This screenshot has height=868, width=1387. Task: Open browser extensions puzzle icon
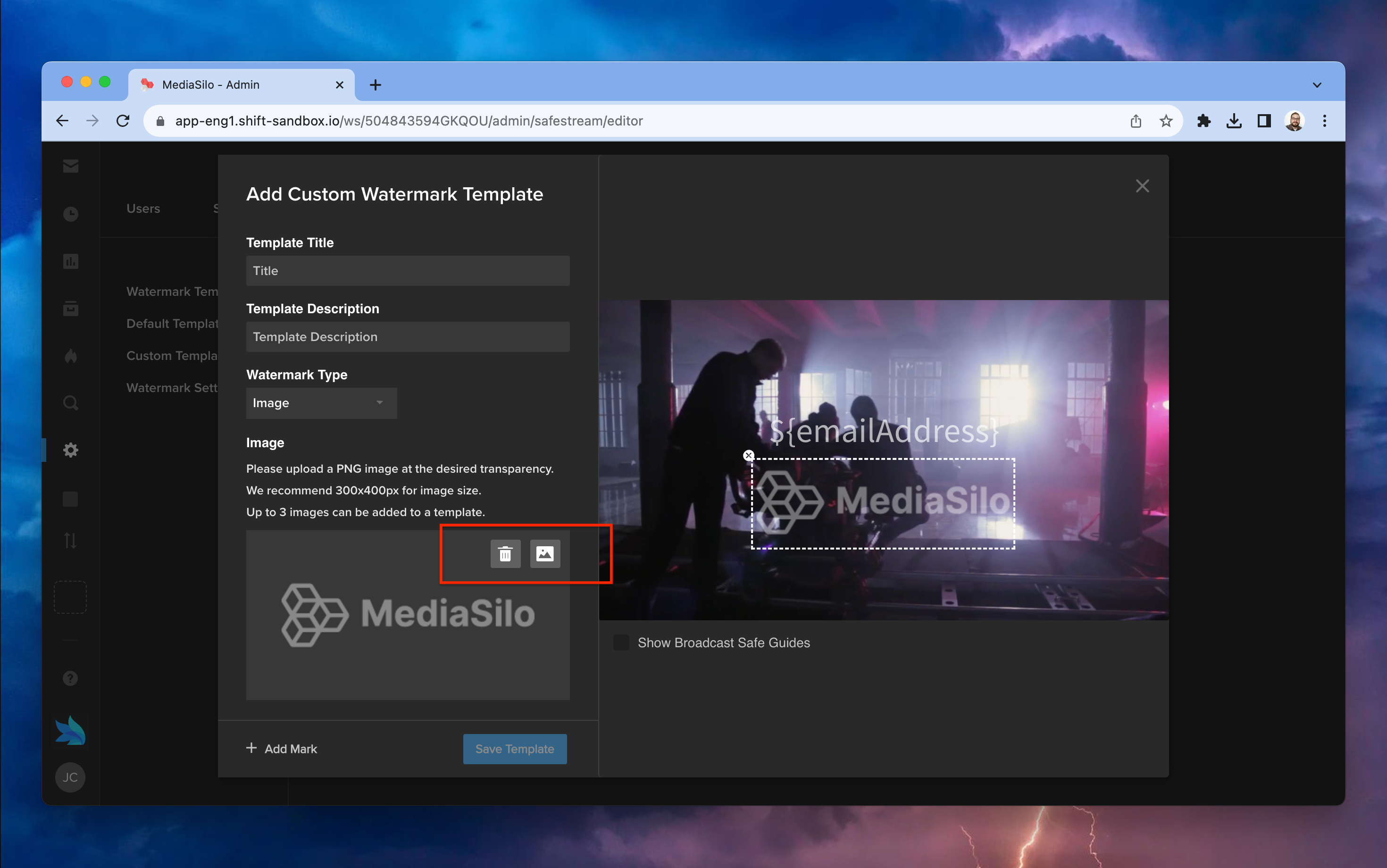tap(1204, 121)
